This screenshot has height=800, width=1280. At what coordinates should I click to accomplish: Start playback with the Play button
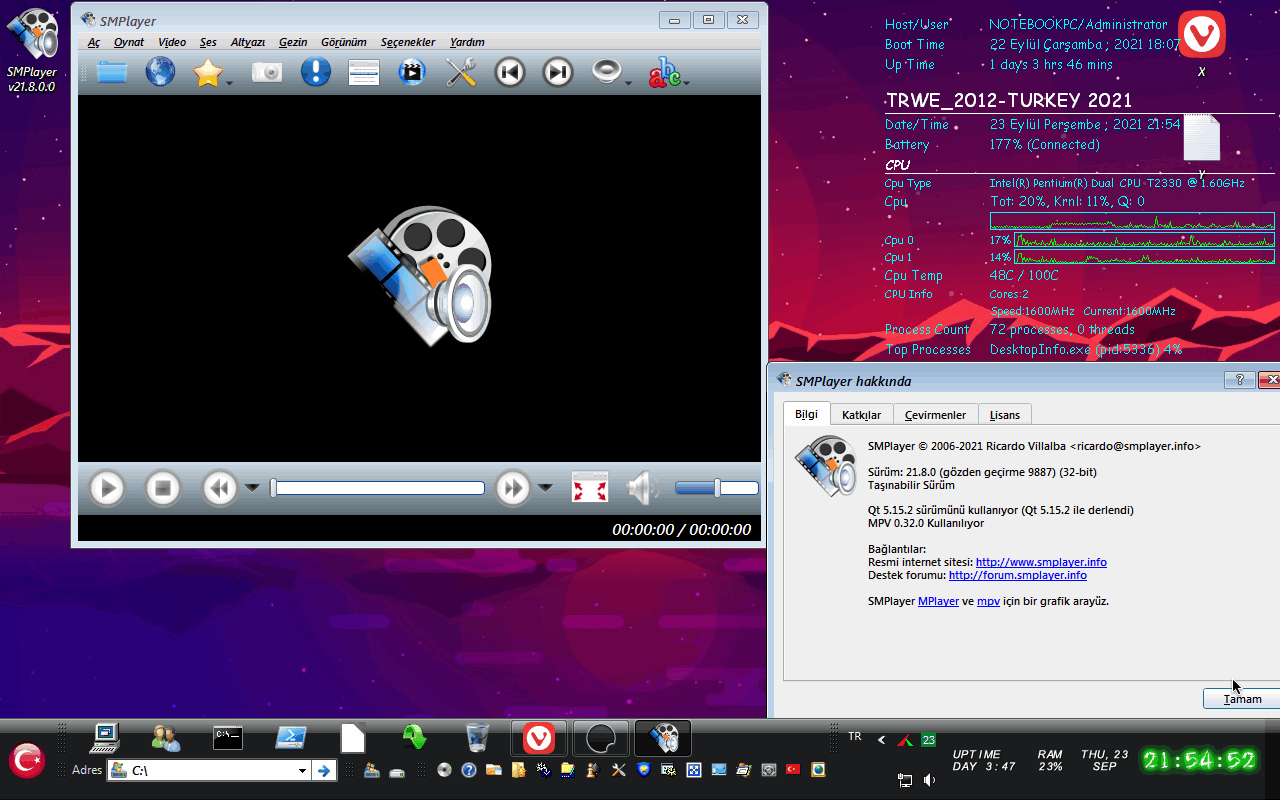point(107,488)
